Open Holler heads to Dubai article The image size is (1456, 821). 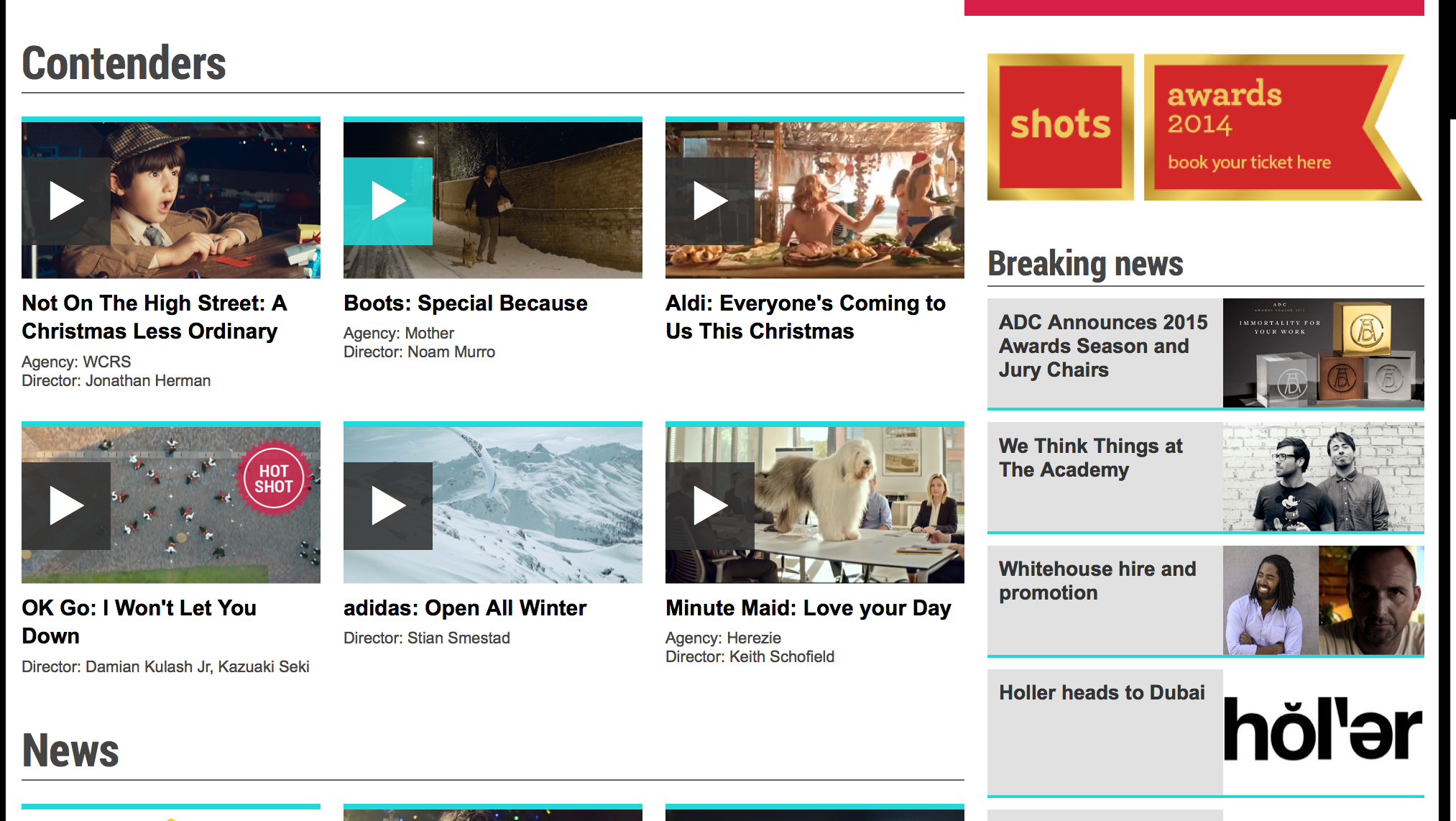tap(1101, 693)
